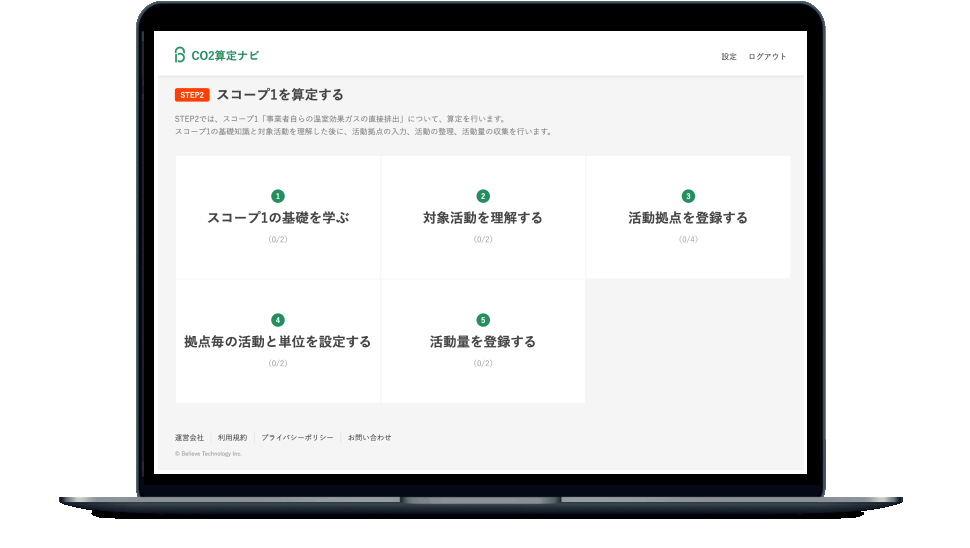The image size is (970, 548).
Task: Click the green number 5 circle badge
Action: point(483,320)
